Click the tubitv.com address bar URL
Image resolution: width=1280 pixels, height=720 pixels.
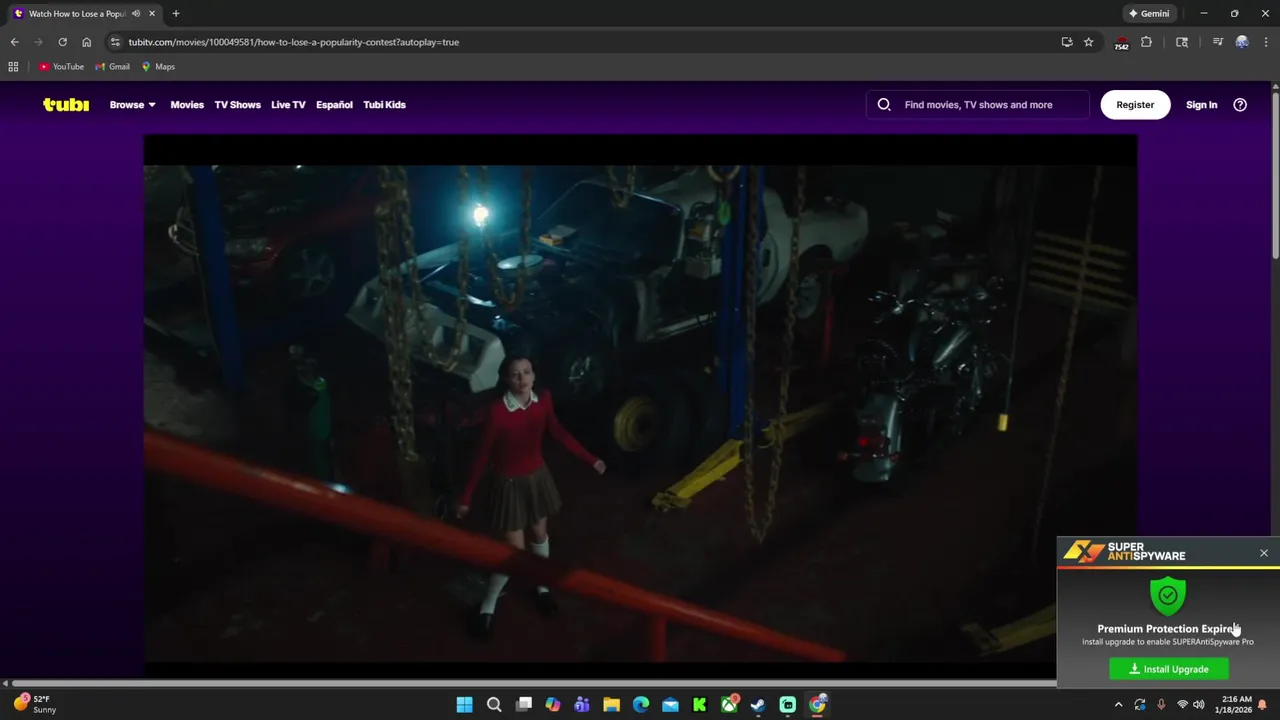click(x=293, y=42)
